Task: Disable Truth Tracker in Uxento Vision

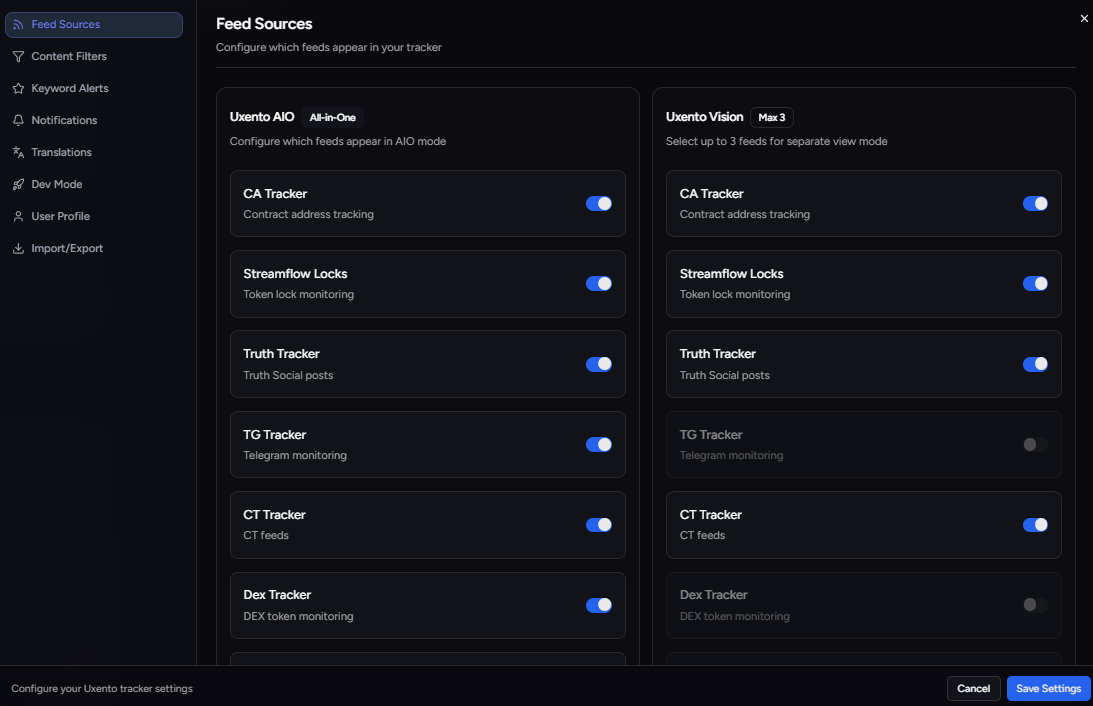Action: 1034,364
